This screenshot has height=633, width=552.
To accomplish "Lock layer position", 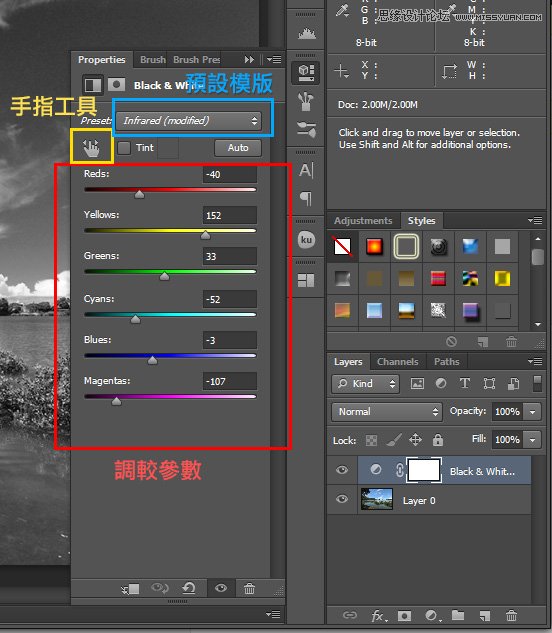I will click(x=416, y=440).
